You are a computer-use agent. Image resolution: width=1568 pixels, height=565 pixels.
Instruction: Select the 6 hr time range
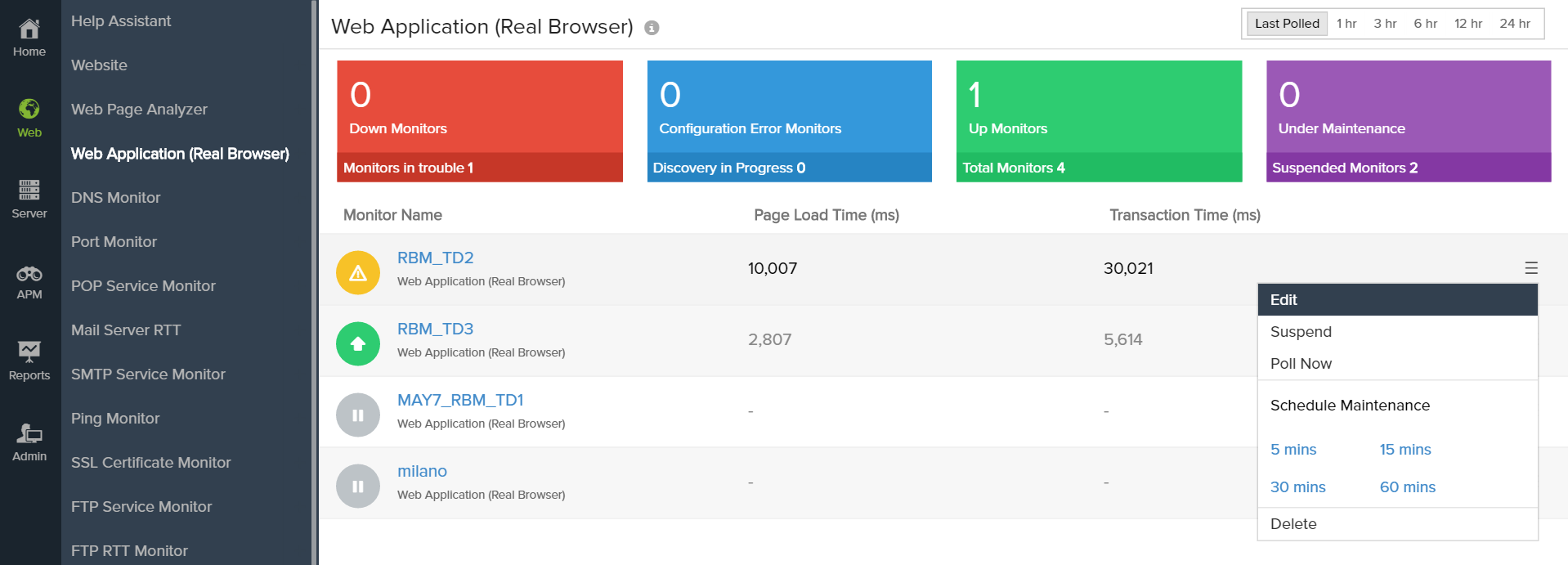click(1426, 24)
